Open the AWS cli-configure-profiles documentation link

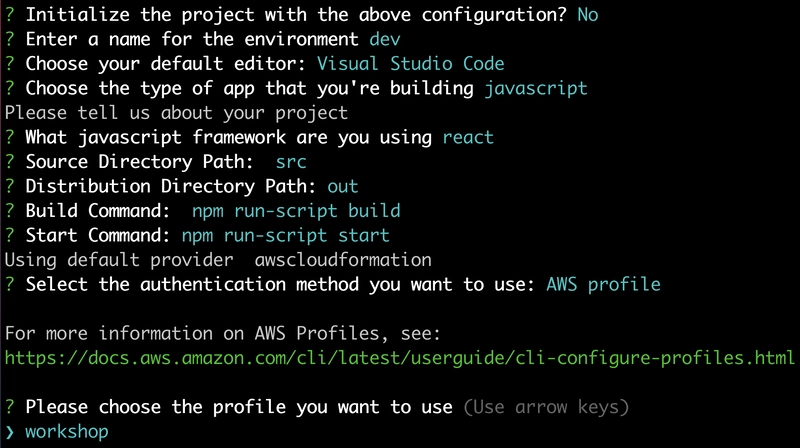[x=399, y=358]
